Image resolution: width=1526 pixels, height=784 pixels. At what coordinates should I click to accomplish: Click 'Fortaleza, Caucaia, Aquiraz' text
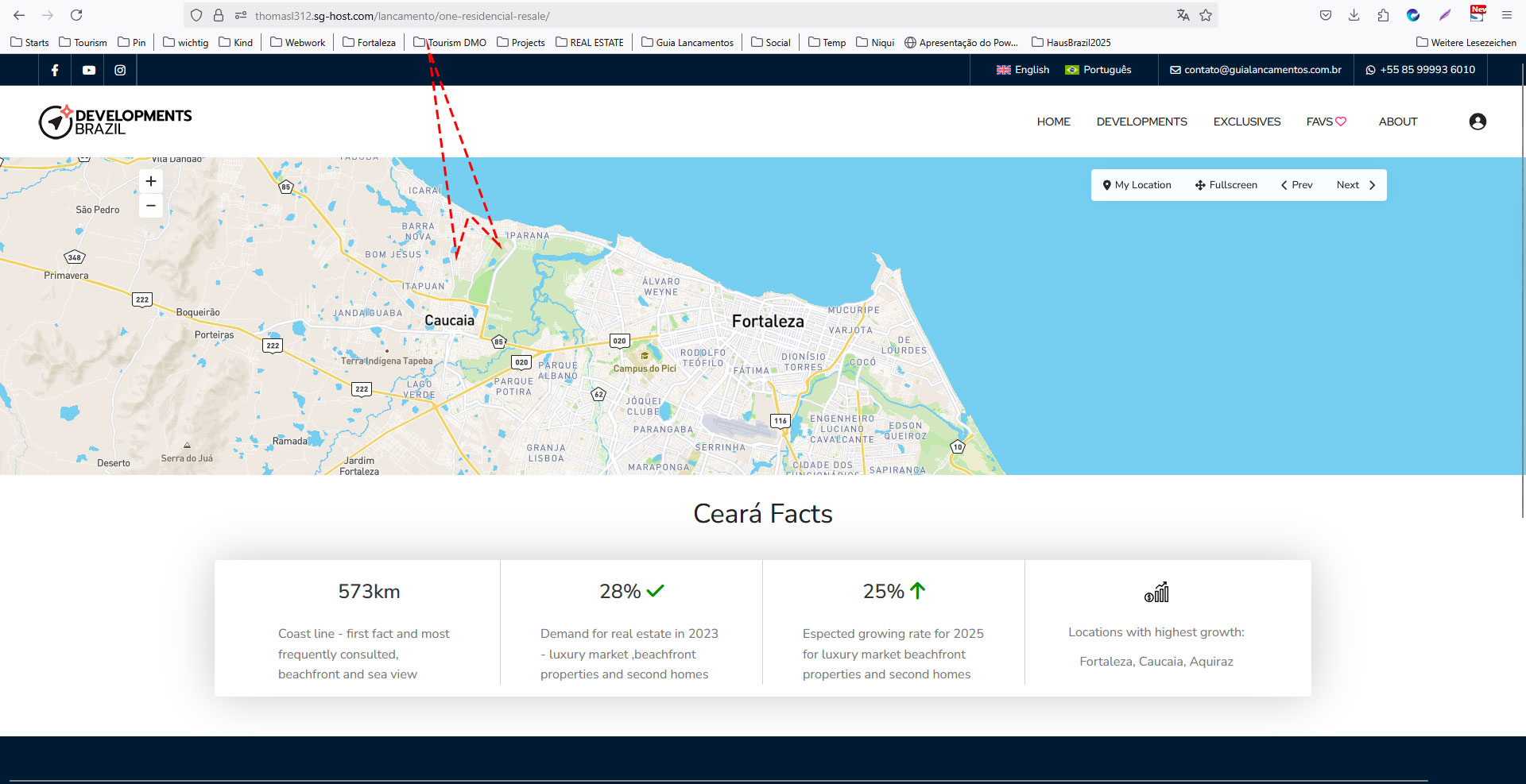(x=1156, y=662)
